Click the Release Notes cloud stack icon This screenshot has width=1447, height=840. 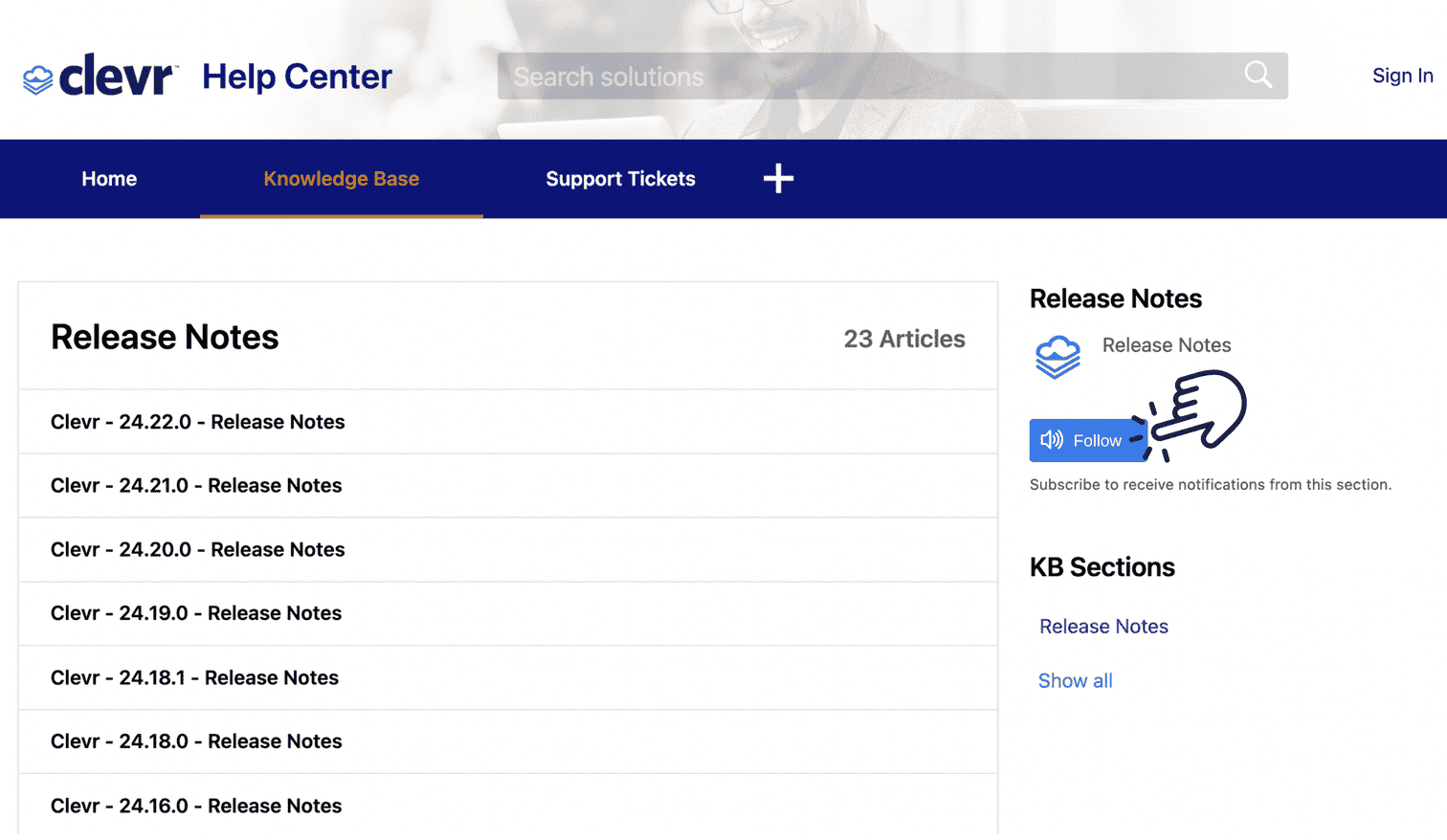1057,357
